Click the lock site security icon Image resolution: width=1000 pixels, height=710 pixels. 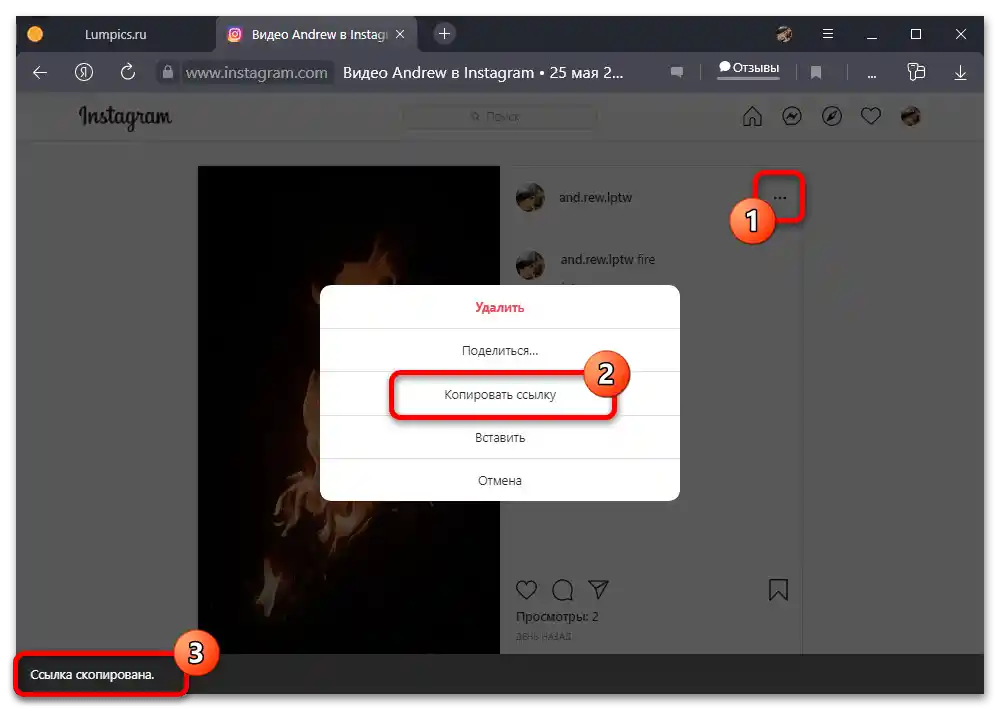click(x=168, y=72)
